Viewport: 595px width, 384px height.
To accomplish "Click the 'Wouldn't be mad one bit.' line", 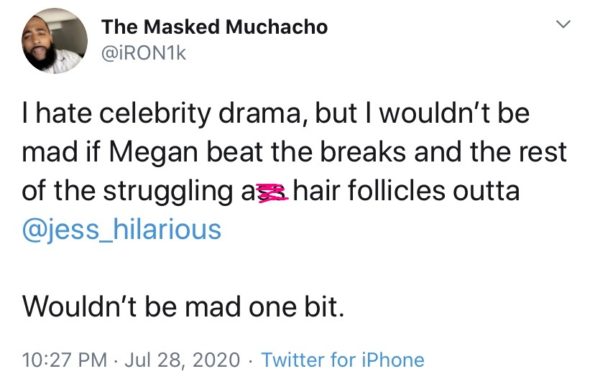I will pyautogui.click(x=184, y=307).
